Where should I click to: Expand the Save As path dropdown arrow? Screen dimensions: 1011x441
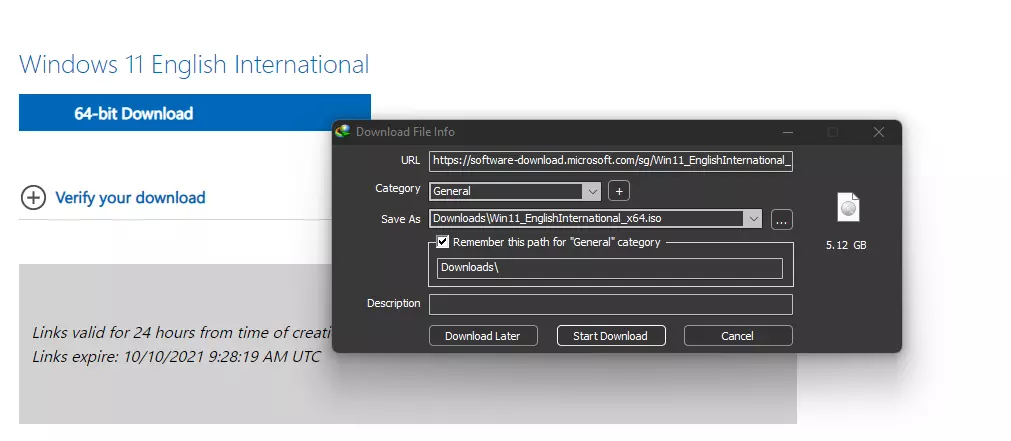(752, 219)
